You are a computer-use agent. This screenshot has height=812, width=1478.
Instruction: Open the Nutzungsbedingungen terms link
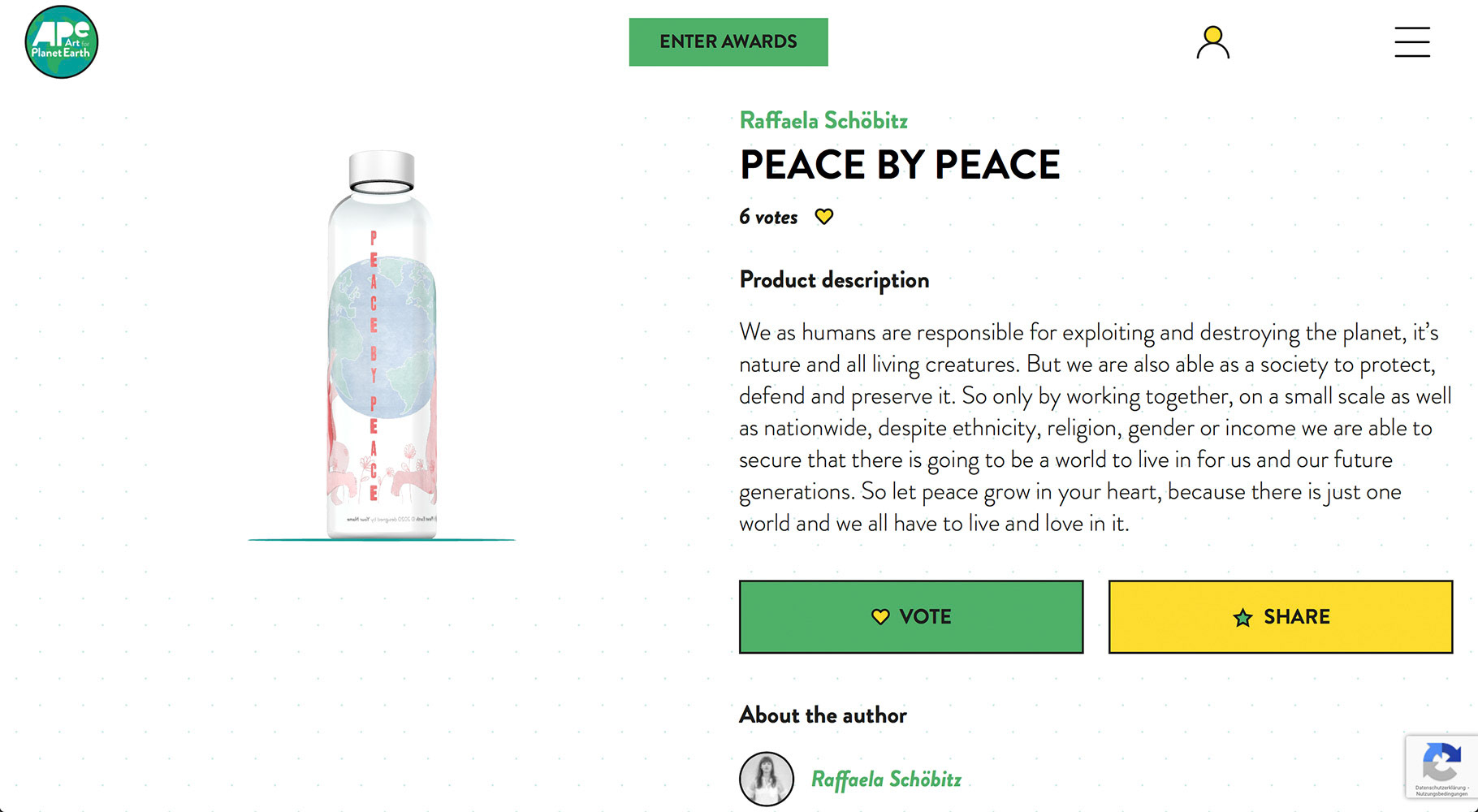click(x=1441, y=794)
